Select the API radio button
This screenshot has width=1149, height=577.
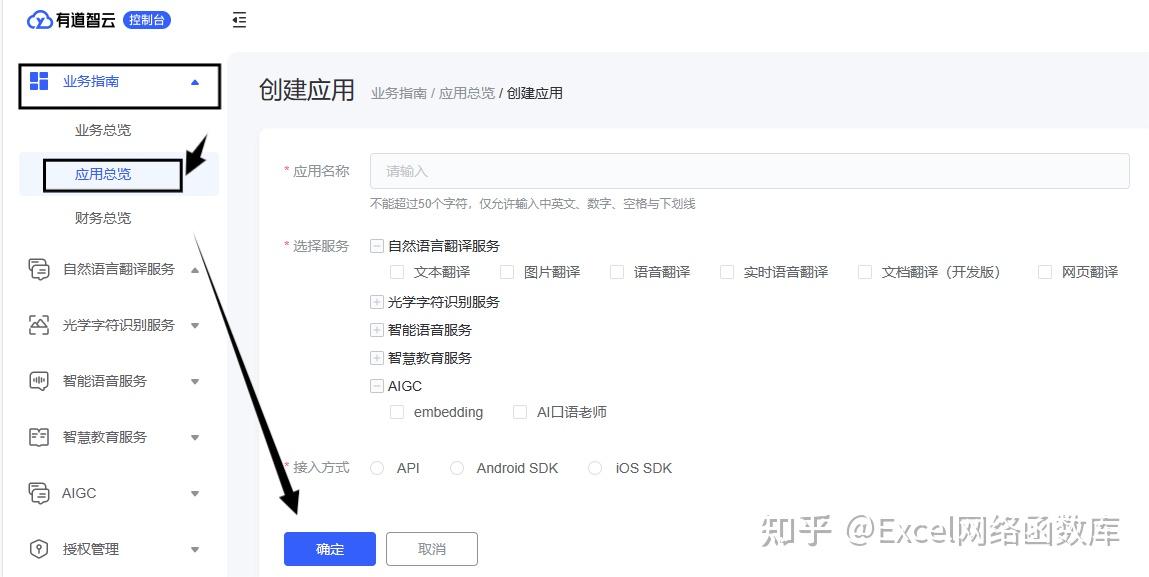click(x=377, y=468)
